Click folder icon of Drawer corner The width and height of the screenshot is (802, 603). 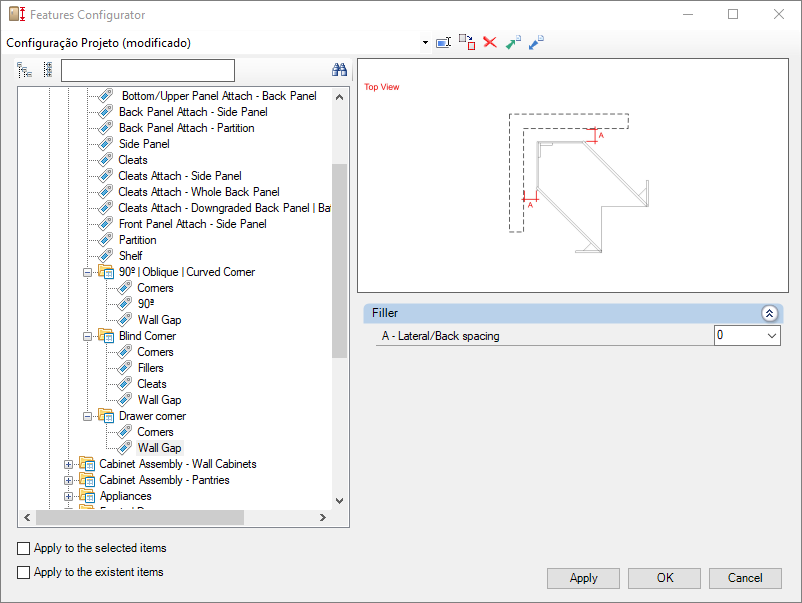(106, 416)
